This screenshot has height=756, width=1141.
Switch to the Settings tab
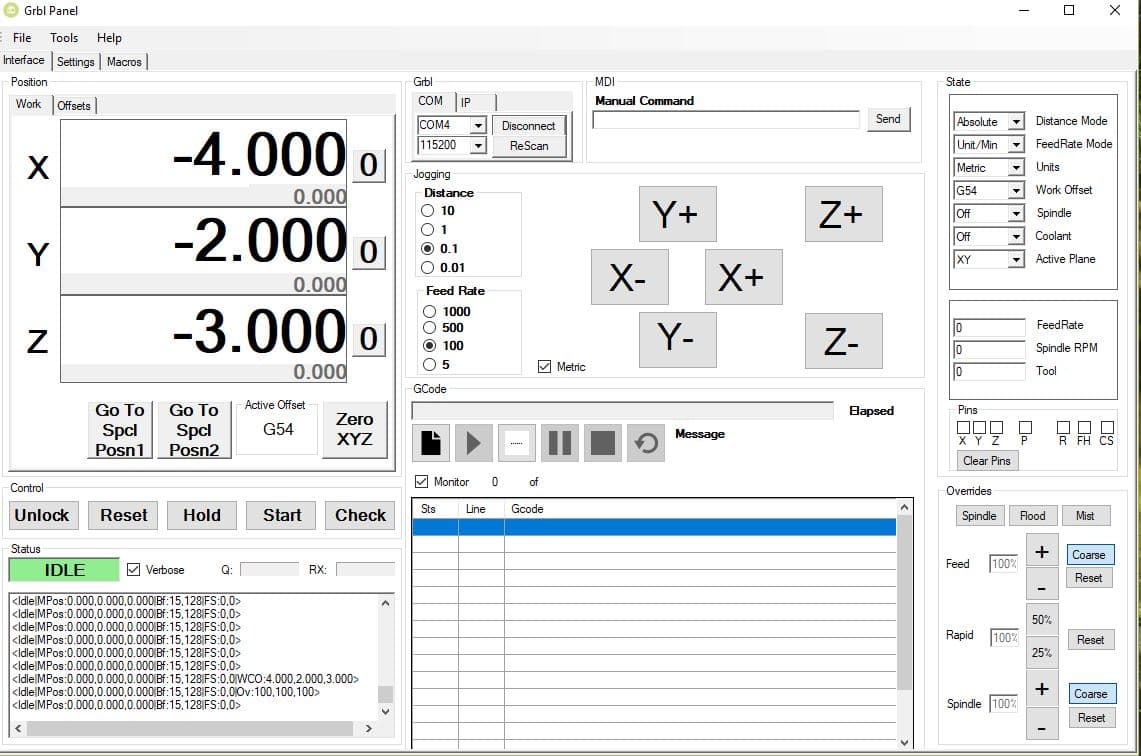(x=76, y=62)
